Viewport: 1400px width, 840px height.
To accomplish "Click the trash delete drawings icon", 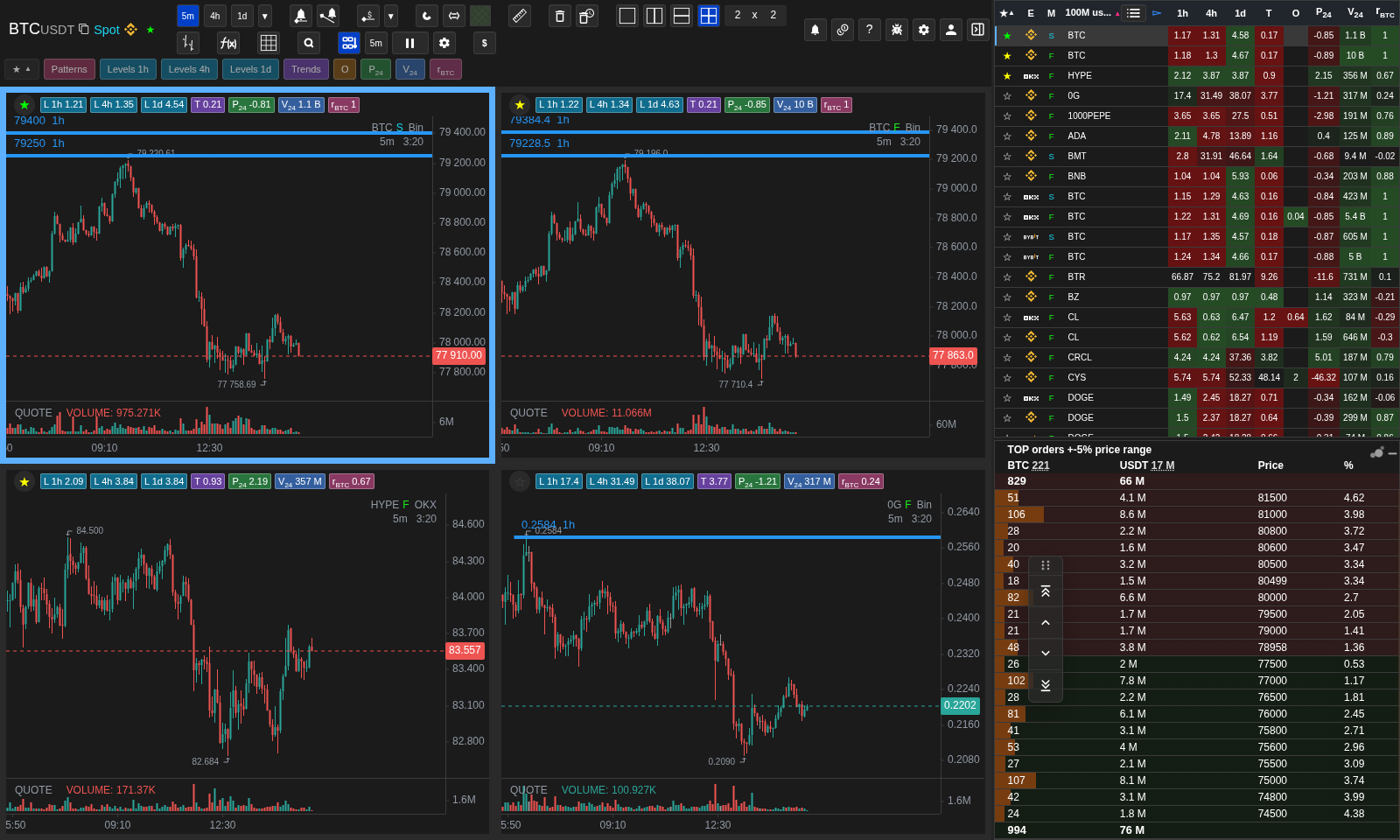I will [x=560, y=16].
